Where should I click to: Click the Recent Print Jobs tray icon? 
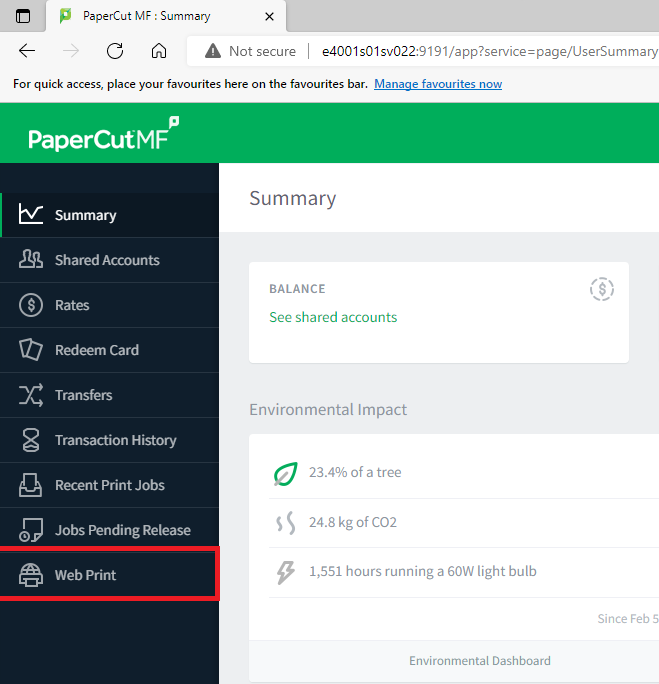pos(31,485)
